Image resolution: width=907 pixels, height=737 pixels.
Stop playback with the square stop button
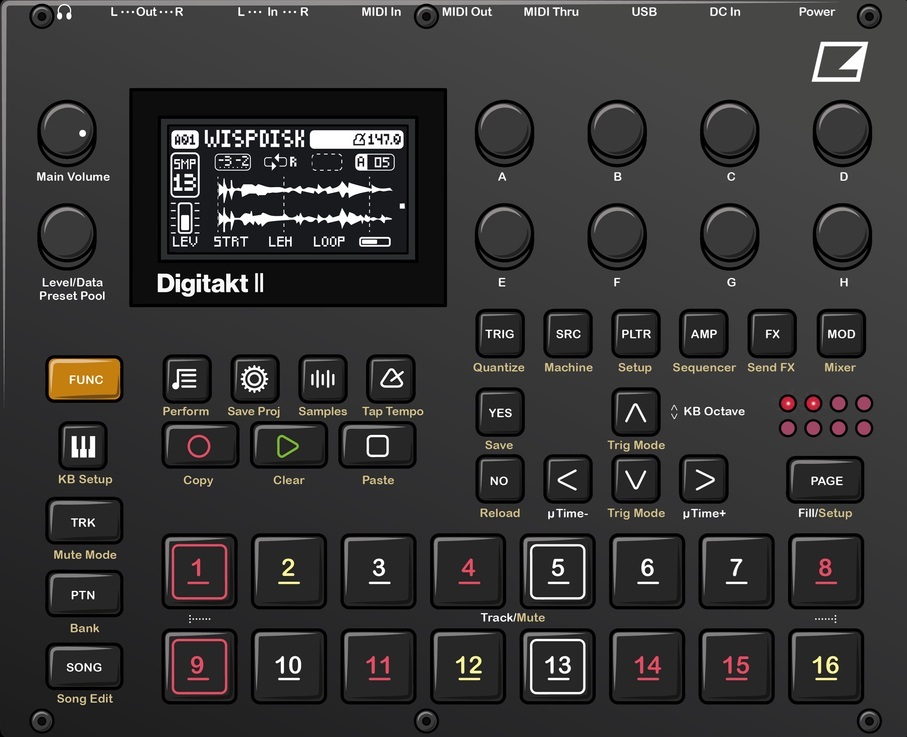point(377,446)
